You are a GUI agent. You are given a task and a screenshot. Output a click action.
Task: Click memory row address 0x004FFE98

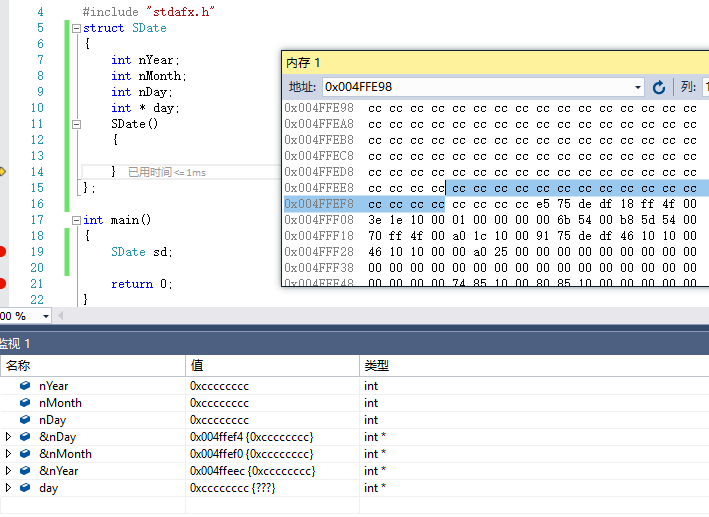pos(319,108)
